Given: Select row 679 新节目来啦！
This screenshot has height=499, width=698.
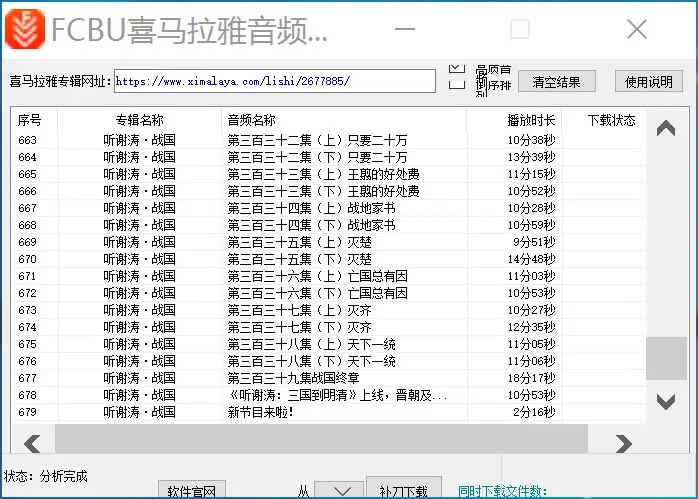Looking at the screenshot, I should [x=329, y=412].
